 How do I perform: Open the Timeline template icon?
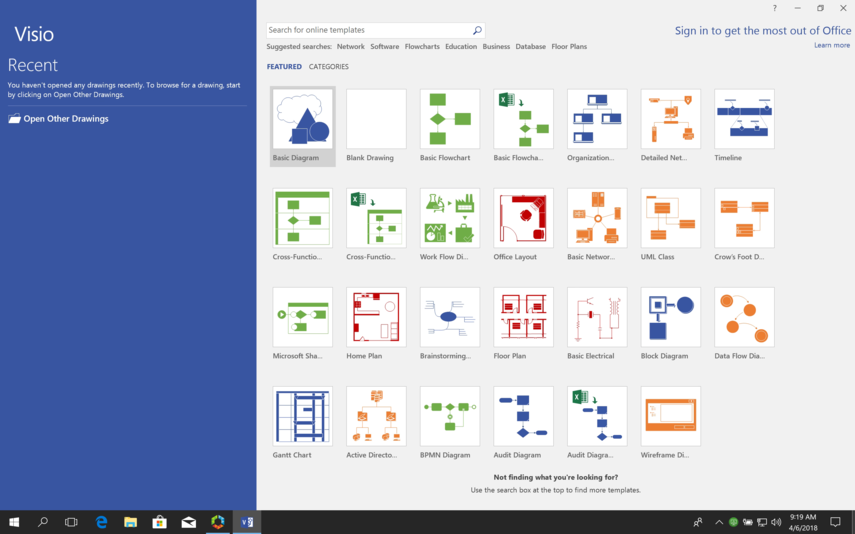pos(744,119)
